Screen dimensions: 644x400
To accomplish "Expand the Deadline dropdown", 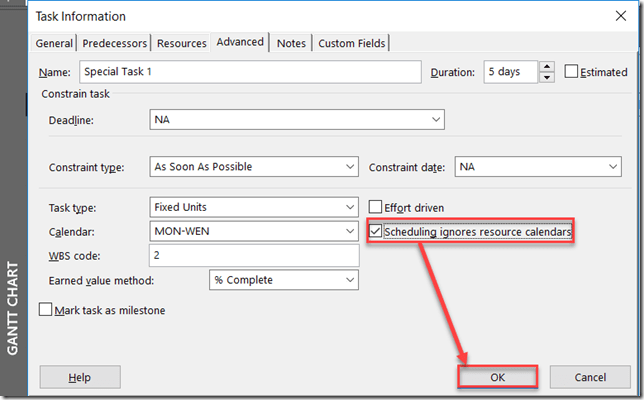I will (x=435, y=120).
